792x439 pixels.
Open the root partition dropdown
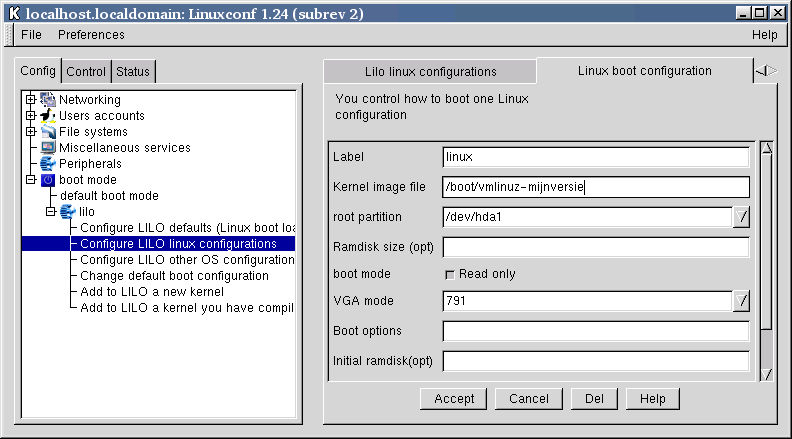(x=741, y=217)
